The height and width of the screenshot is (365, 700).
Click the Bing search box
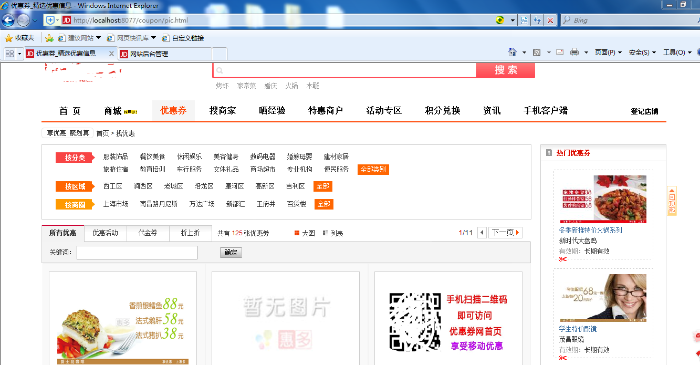pos(631,20)
